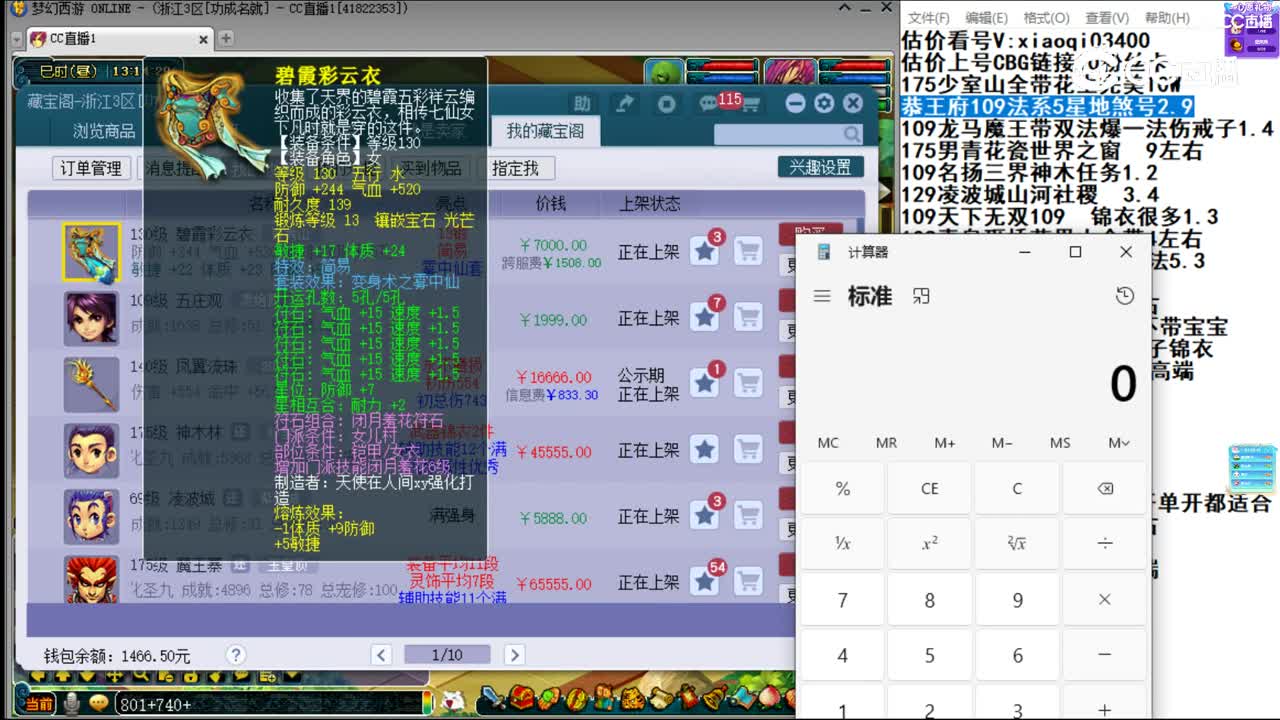Screen dimensions: 1280x720
Task: Favorite star for ¥7000.00 item
Action: click(x=705, y=252)
